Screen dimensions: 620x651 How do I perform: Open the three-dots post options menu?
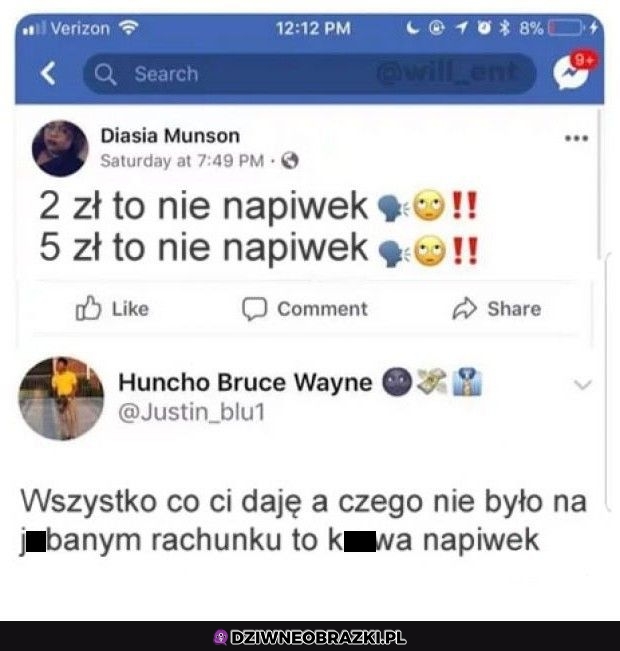(576, 138)
